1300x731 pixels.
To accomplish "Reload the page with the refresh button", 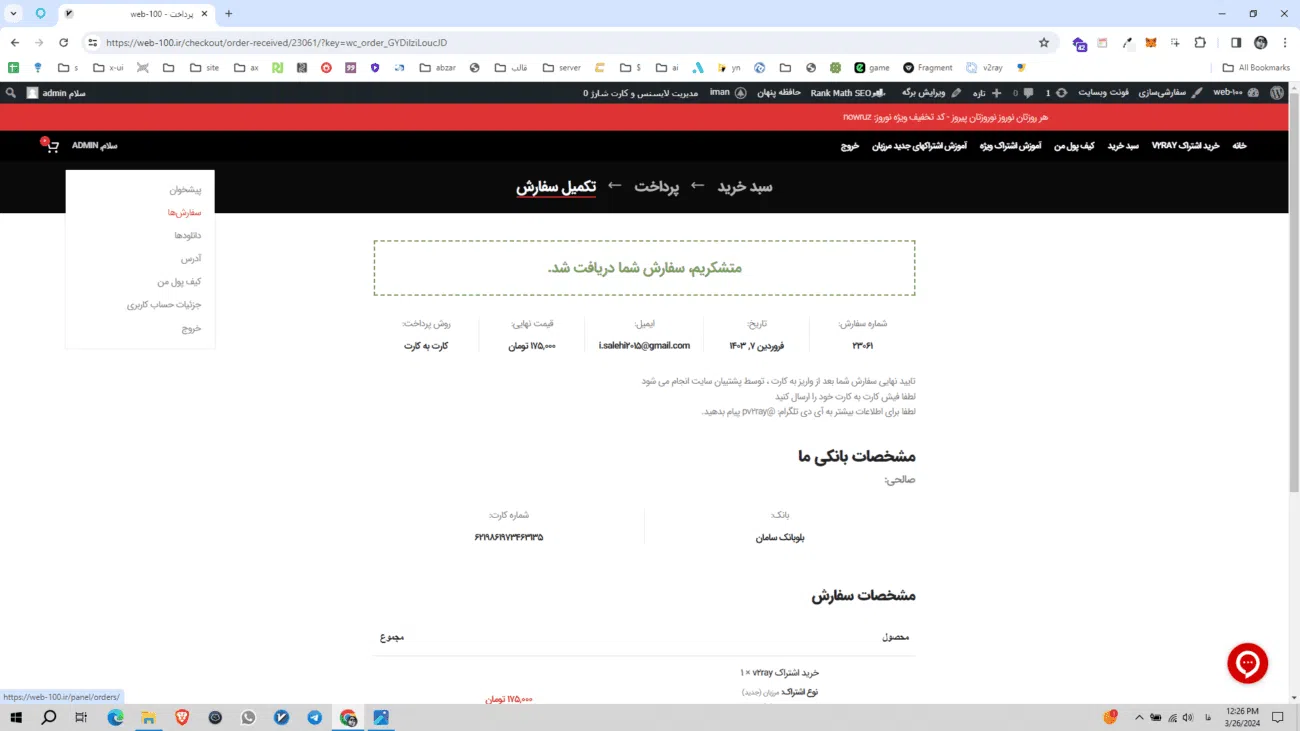I will point(64,43).
